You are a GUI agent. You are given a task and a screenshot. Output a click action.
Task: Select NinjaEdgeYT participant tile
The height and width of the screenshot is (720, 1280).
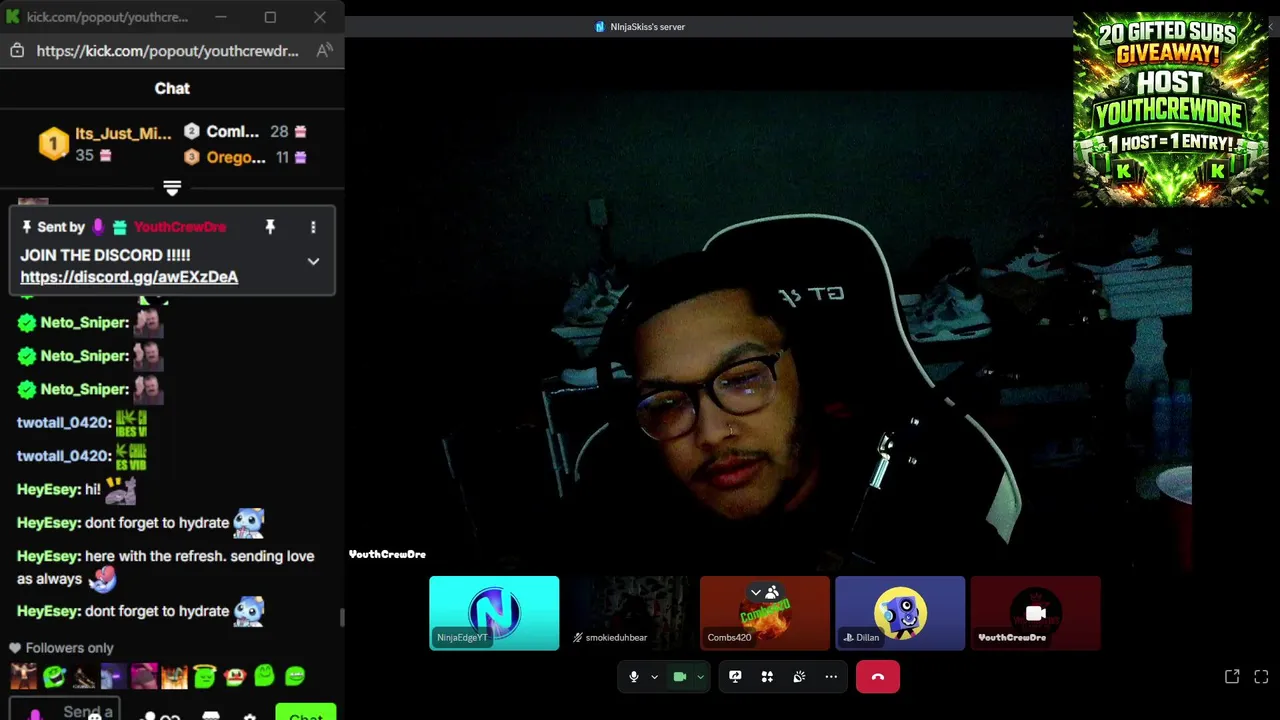tap(494, 613)
